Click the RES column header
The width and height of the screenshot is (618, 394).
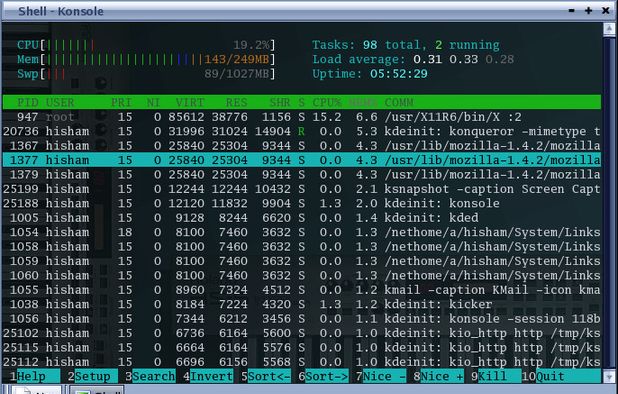coord(236,102)
